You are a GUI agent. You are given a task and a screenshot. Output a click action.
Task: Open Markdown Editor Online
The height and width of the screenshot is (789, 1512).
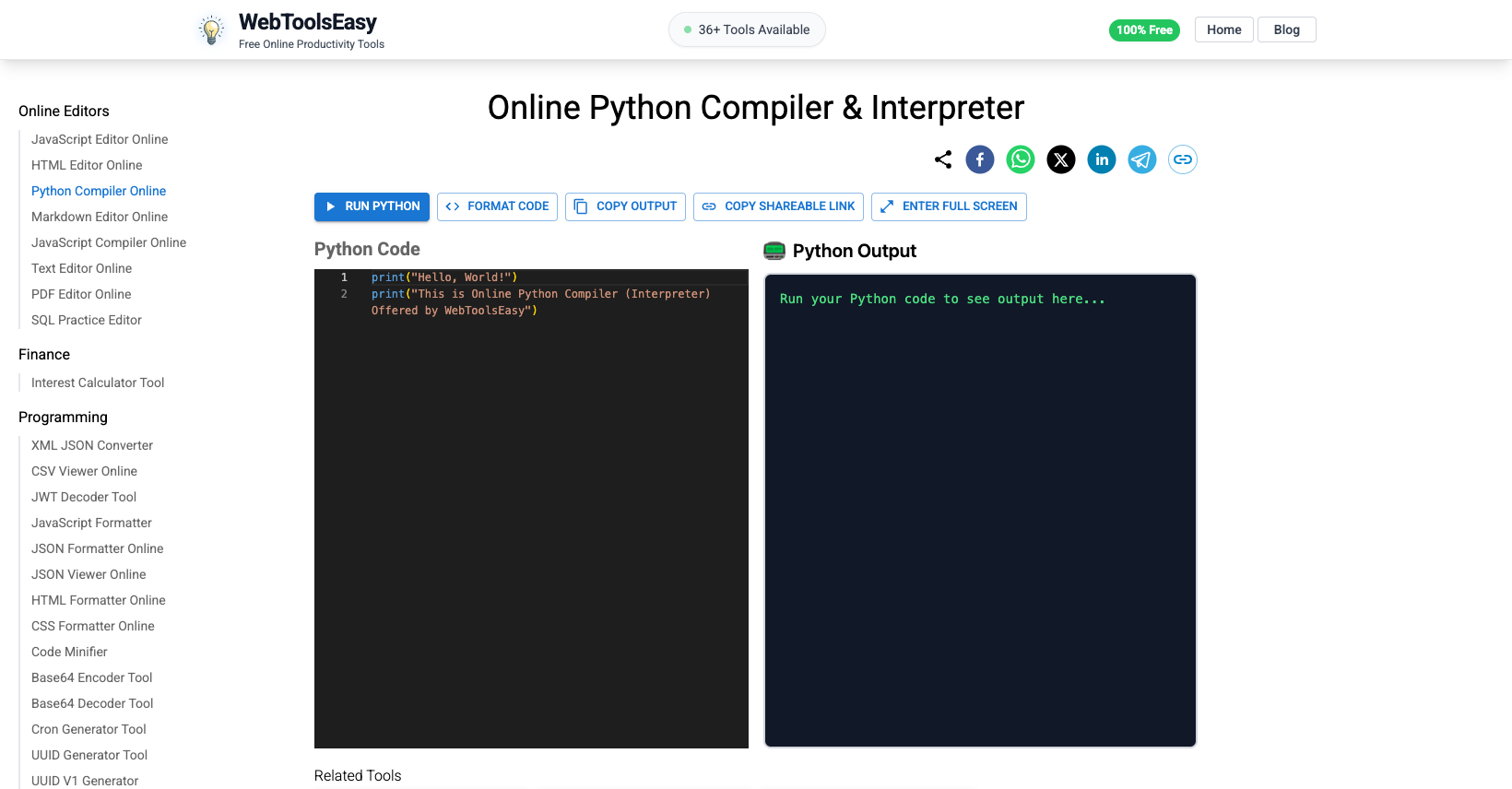pyautogui.click(x=100, y=217)
